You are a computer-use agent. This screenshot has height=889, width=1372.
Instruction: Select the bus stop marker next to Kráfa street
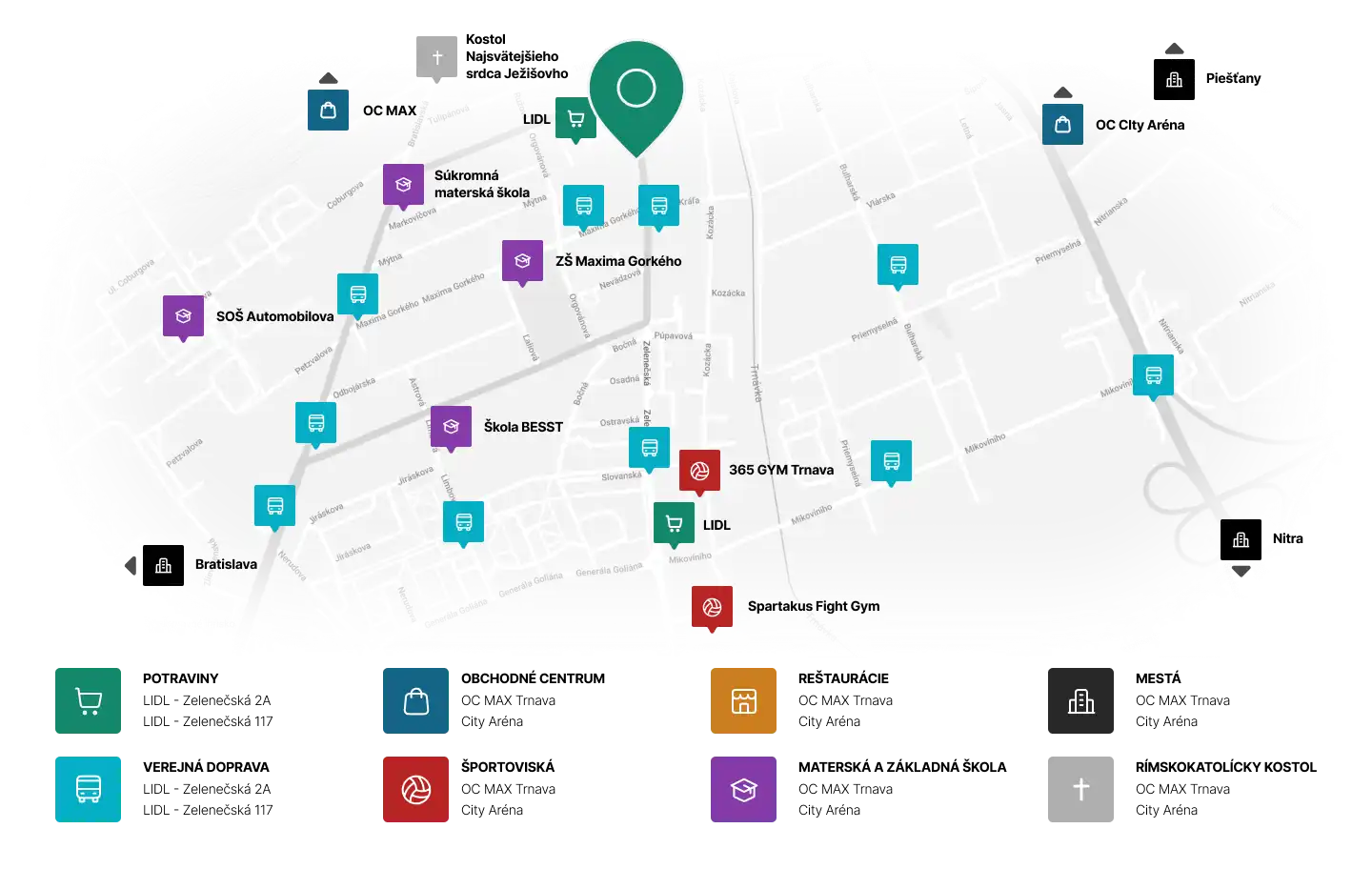coord(658,206)
